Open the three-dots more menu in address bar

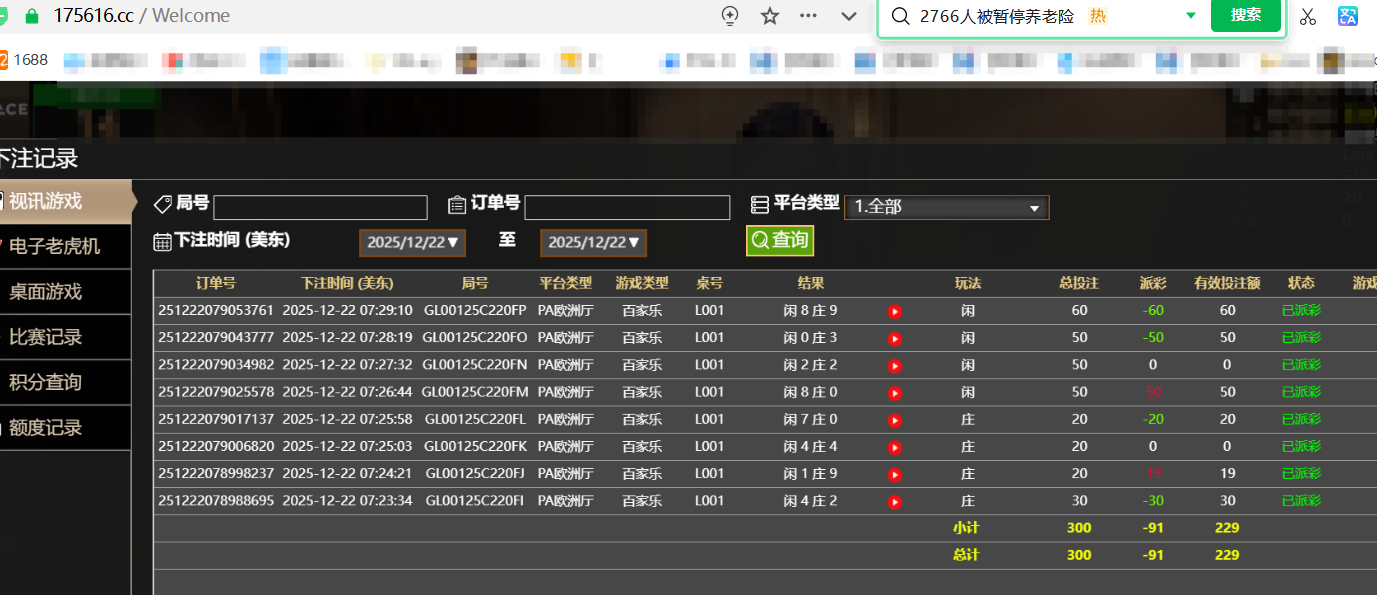pyautogui.click(x=809, y=16)
